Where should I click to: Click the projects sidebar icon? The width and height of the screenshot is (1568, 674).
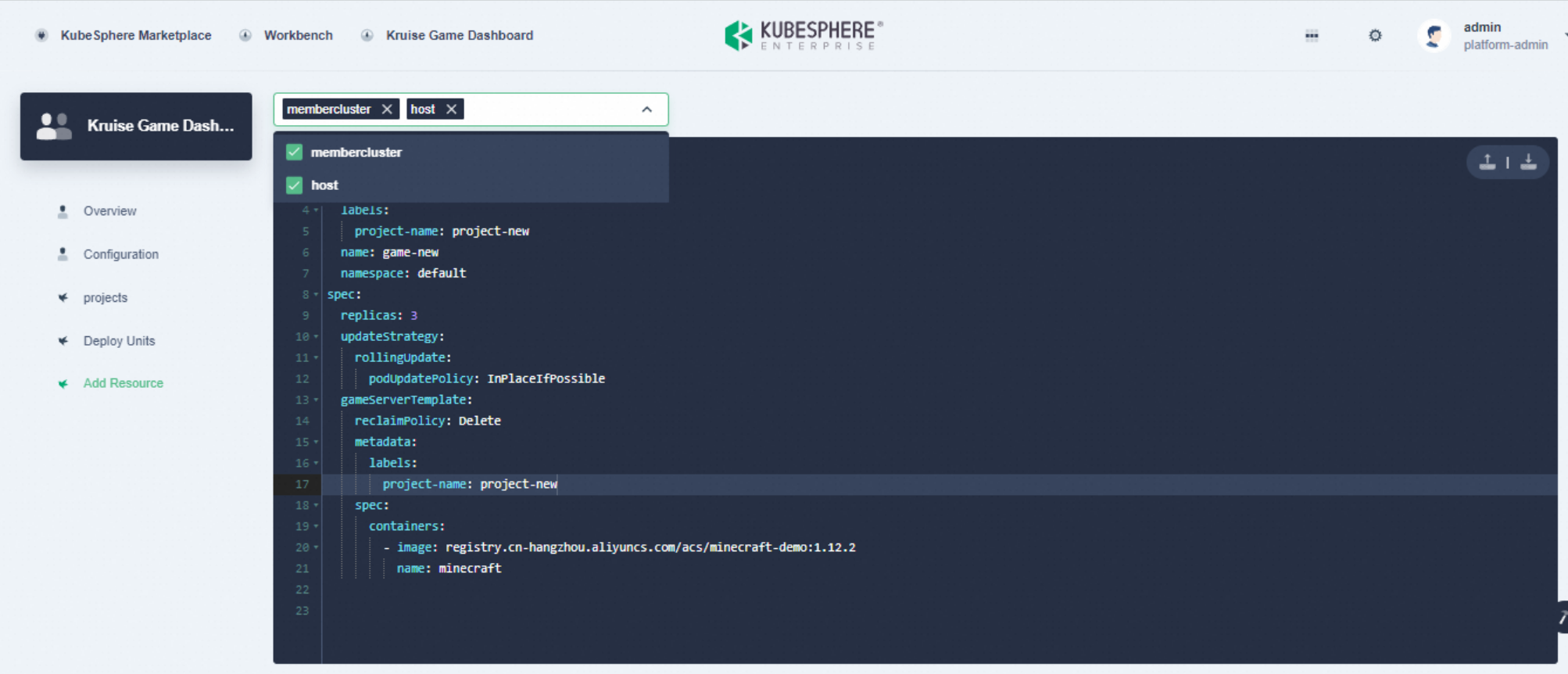pos(63,297)
